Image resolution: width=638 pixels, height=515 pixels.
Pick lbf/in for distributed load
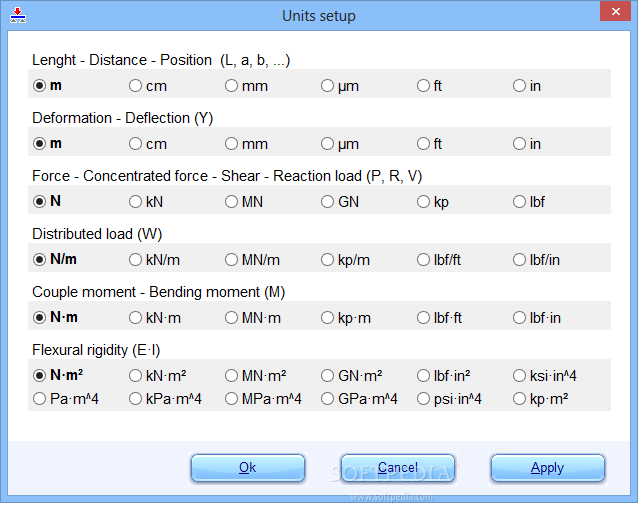point(536,260)
